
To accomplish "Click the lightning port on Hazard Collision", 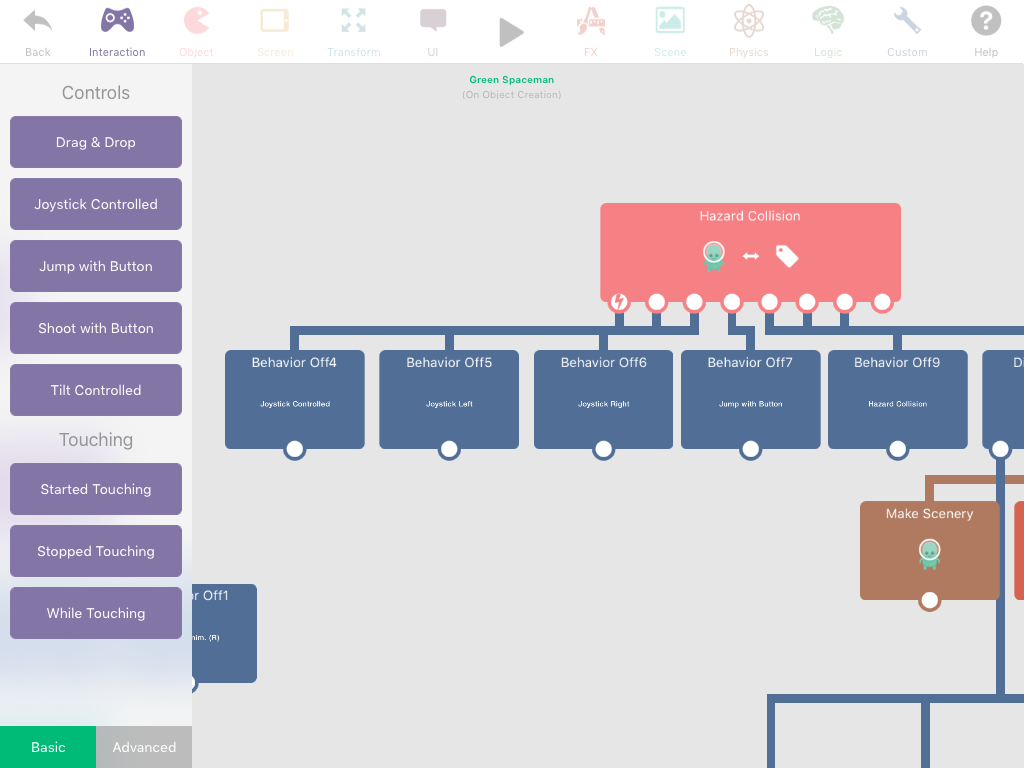I will tap(619, 302).
